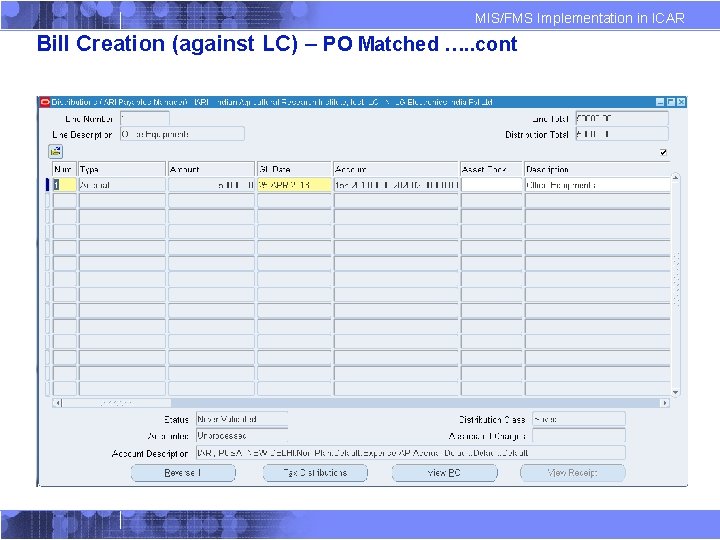
Task: Click the Status field showing Never Validated
Action: pos(242,419)
